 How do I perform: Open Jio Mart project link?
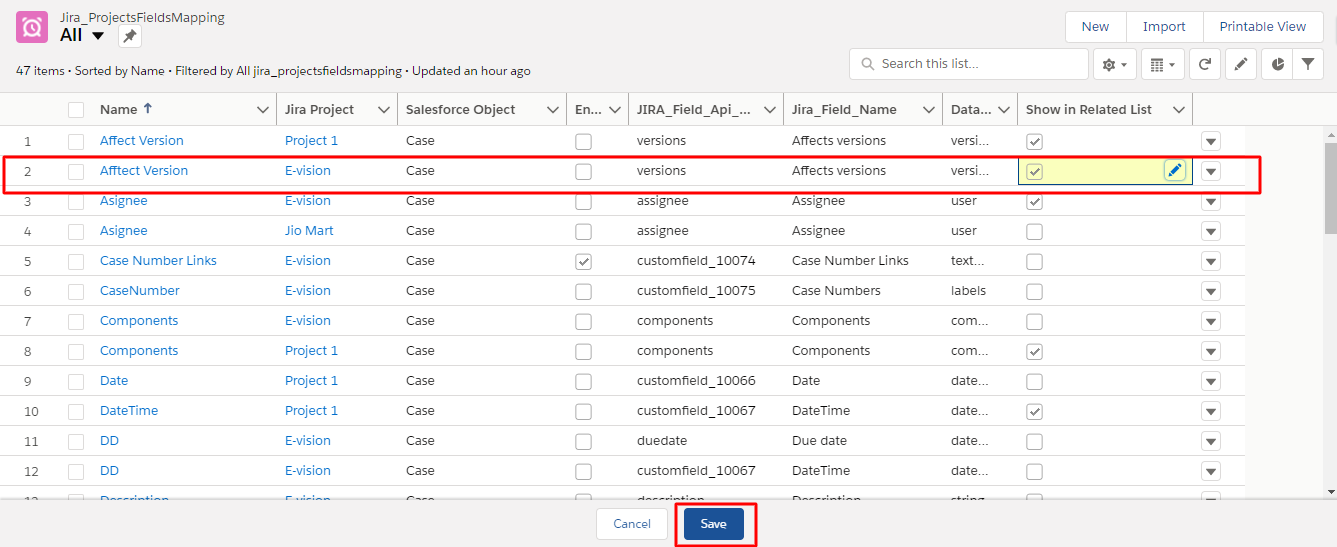pyautogui.click(x=309, y=231)
